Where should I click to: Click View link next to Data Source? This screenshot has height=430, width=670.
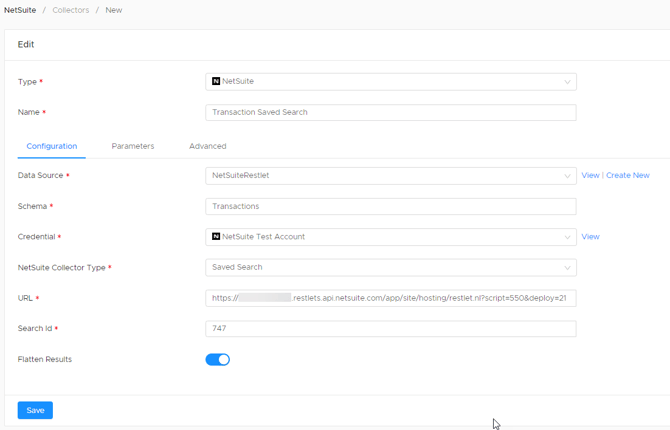pos(590,175)
